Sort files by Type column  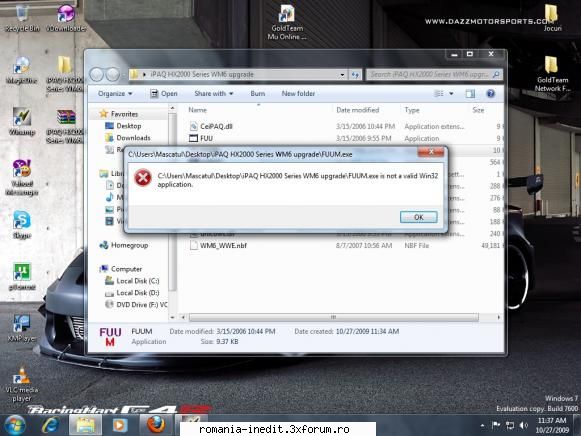coord(412,110)
